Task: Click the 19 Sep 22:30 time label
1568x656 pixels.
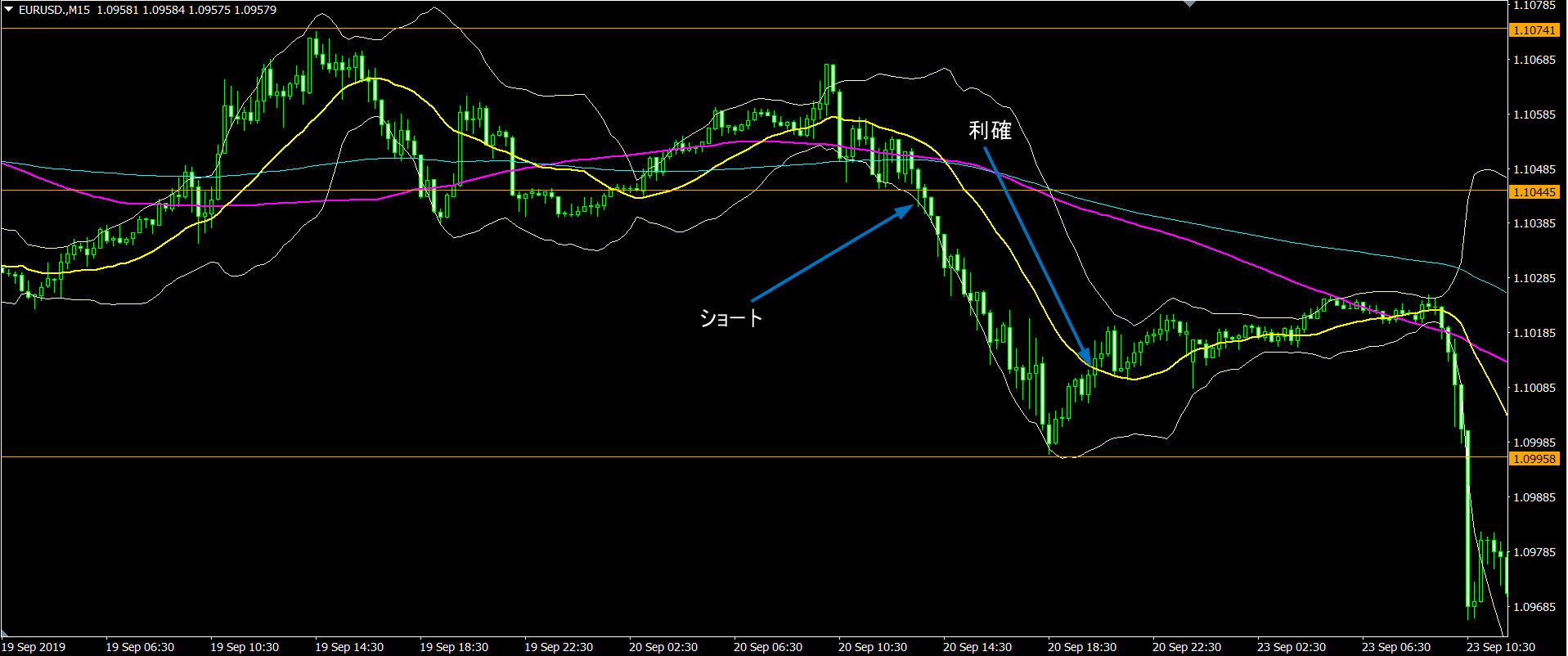Action: (x=559, y=647)
